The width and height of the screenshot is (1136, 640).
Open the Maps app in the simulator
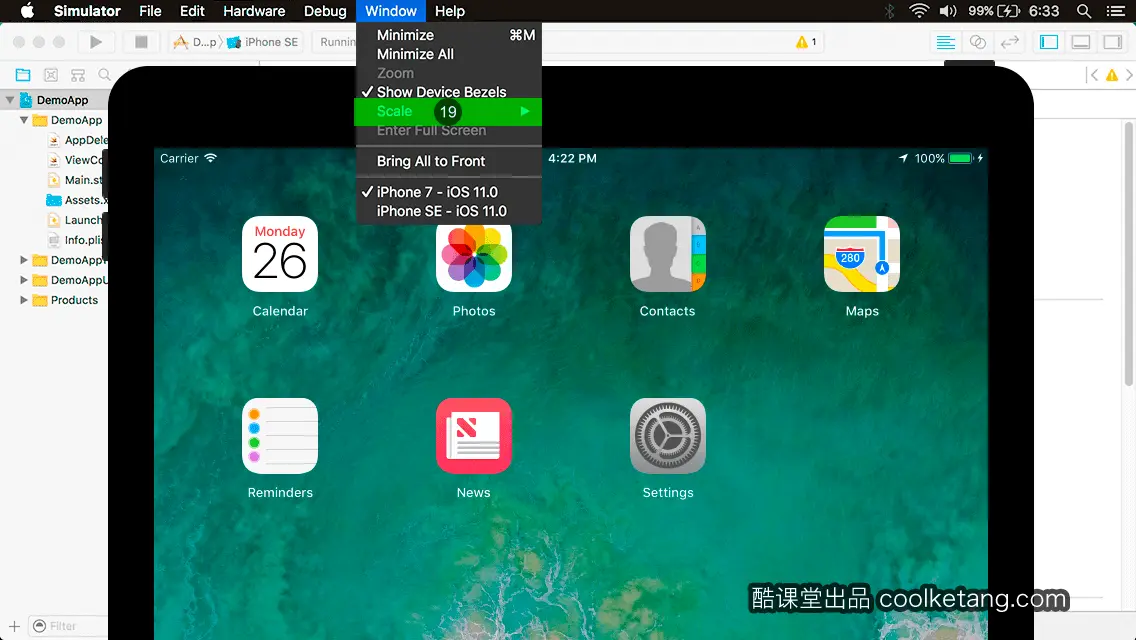pos(861,254)
